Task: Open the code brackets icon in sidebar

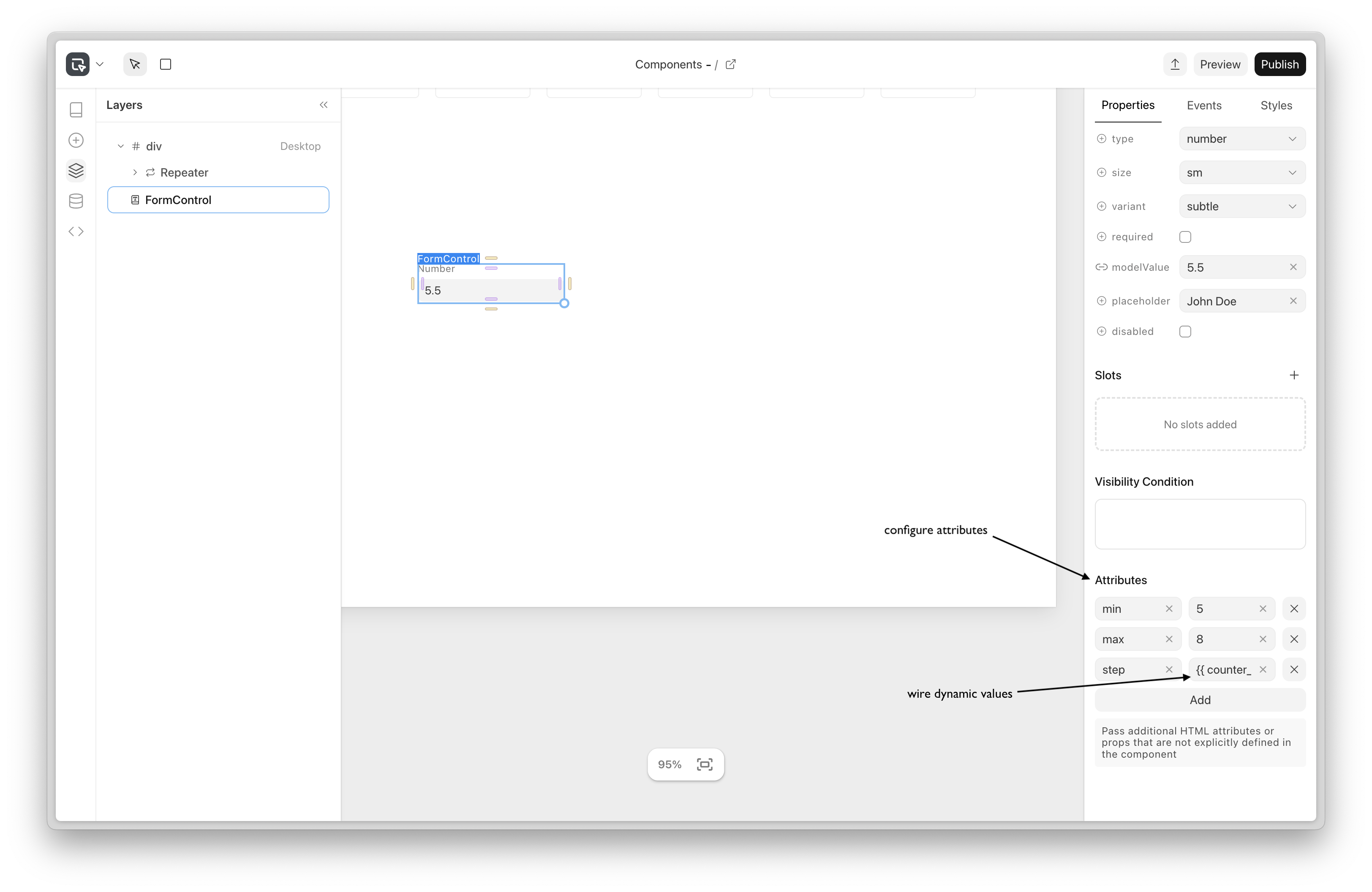Action: pyautogui.click(x=76, y=231)
